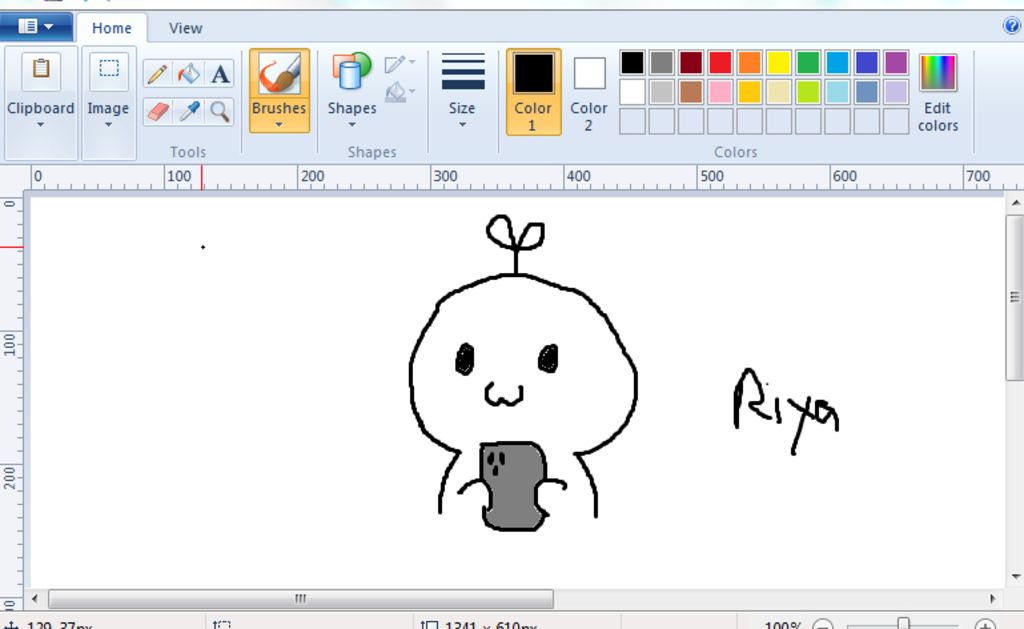Pick the turquoise blue color swatch

tap(838, 63)
